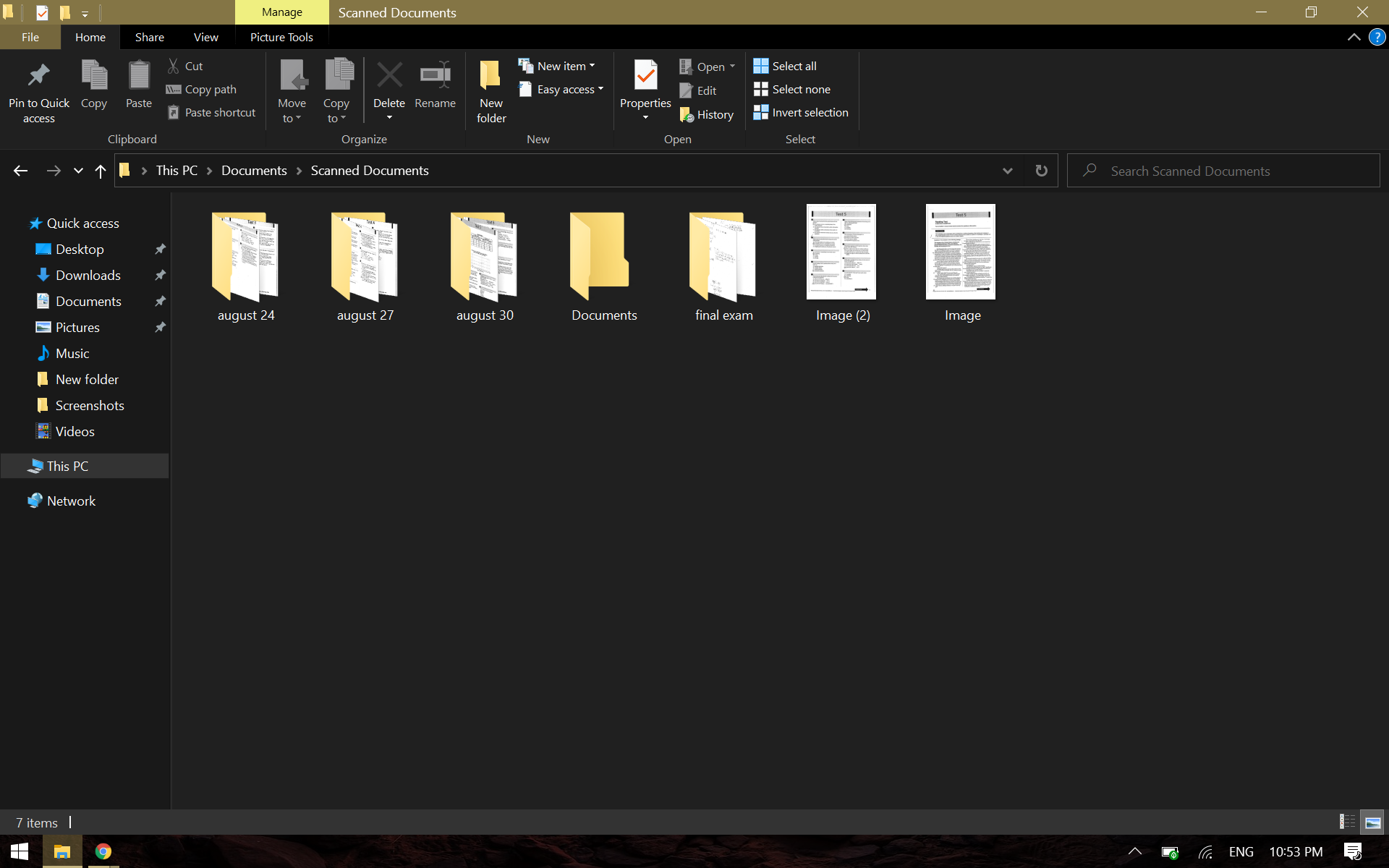Open Screenshots in navigation pane
The height and width of the screenshot is (868, 1389).
pyautogui.click(x=90, y=406)
